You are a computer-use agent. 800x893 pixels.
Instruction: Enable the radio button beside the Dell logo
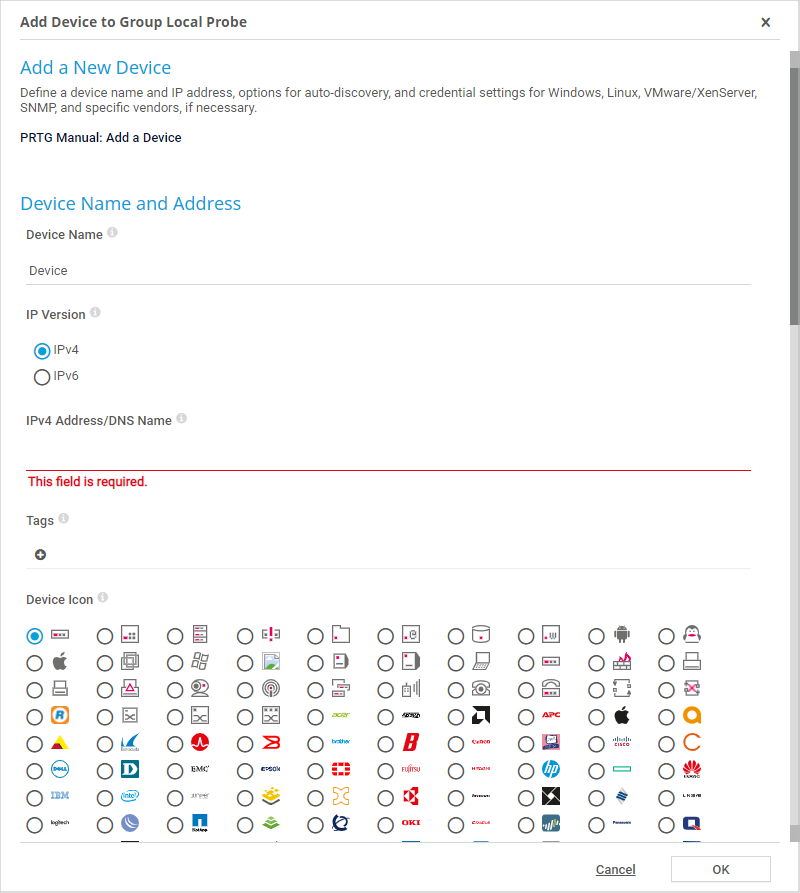[35, 770]
